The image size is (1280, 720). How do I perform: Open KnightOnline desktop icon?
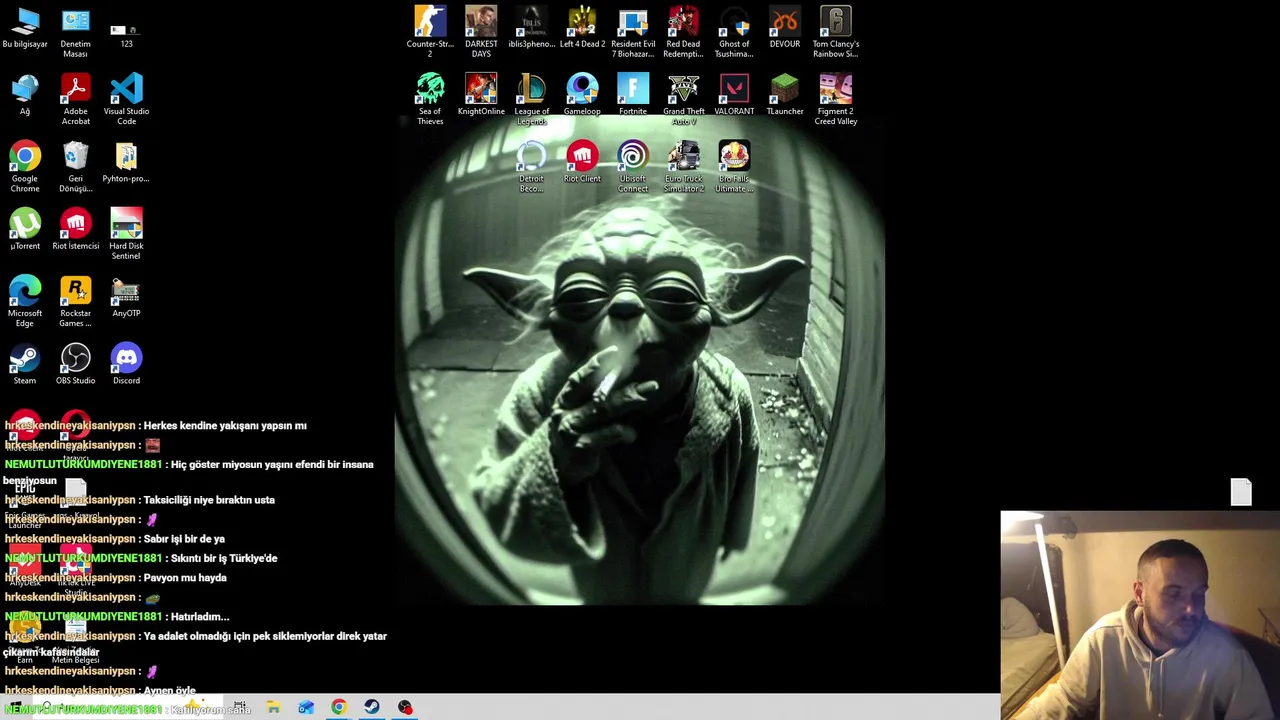point(481,96)
